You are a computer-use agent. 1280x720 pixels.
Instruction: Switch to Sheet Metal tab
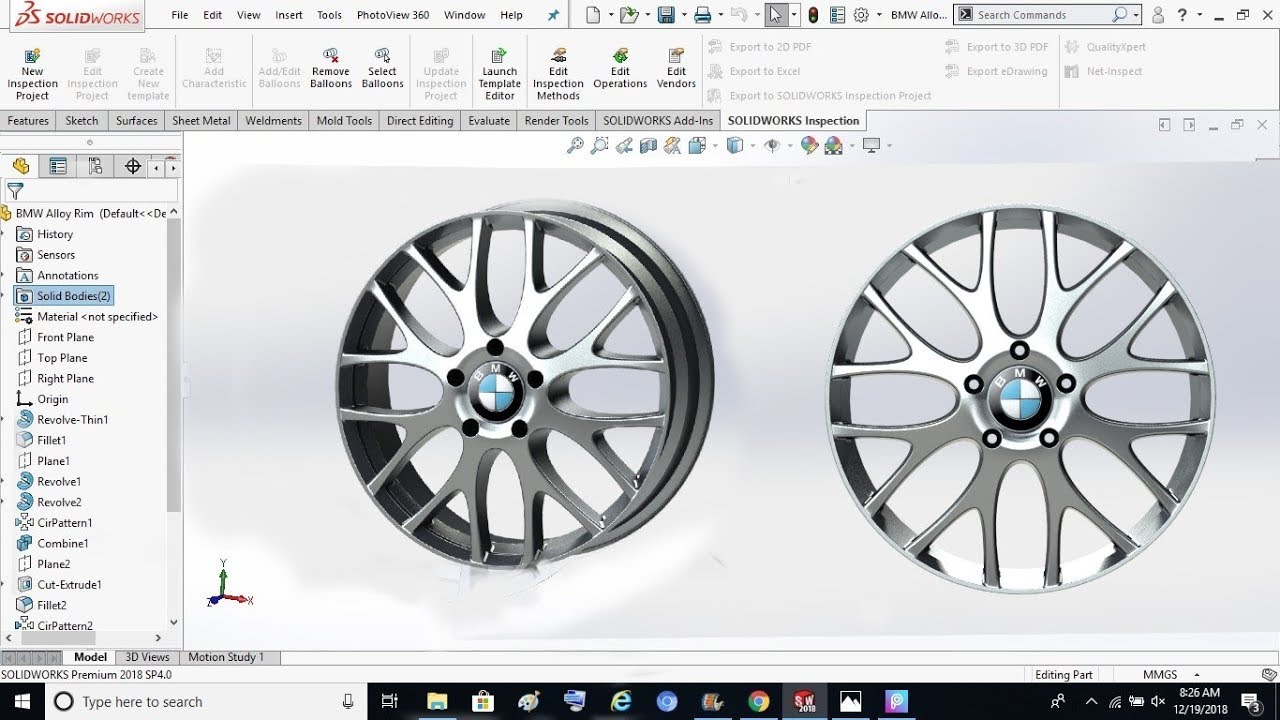tap(201, 121)
